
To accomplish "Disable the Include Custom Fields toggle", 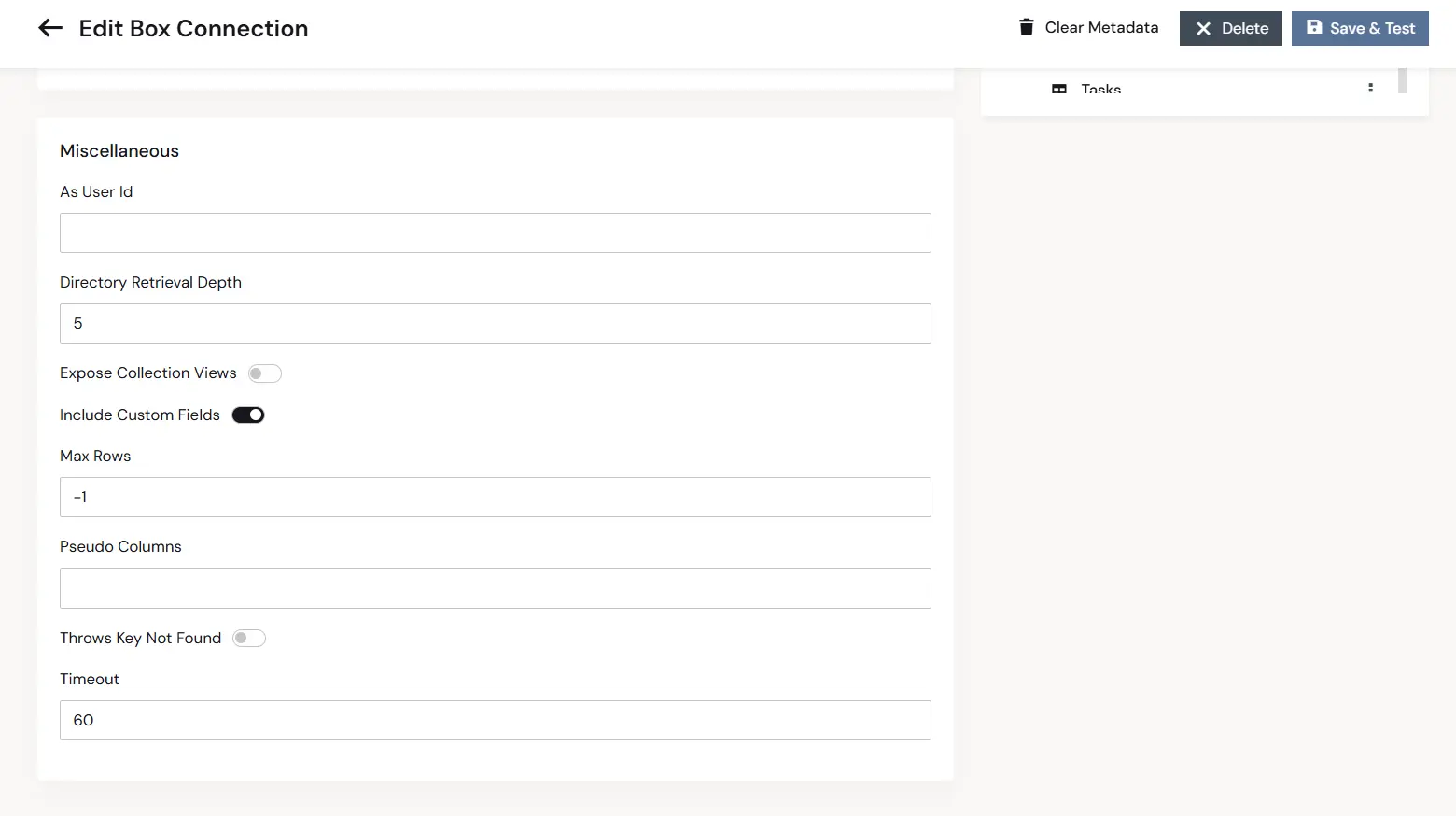I will [x=248, y=415].
